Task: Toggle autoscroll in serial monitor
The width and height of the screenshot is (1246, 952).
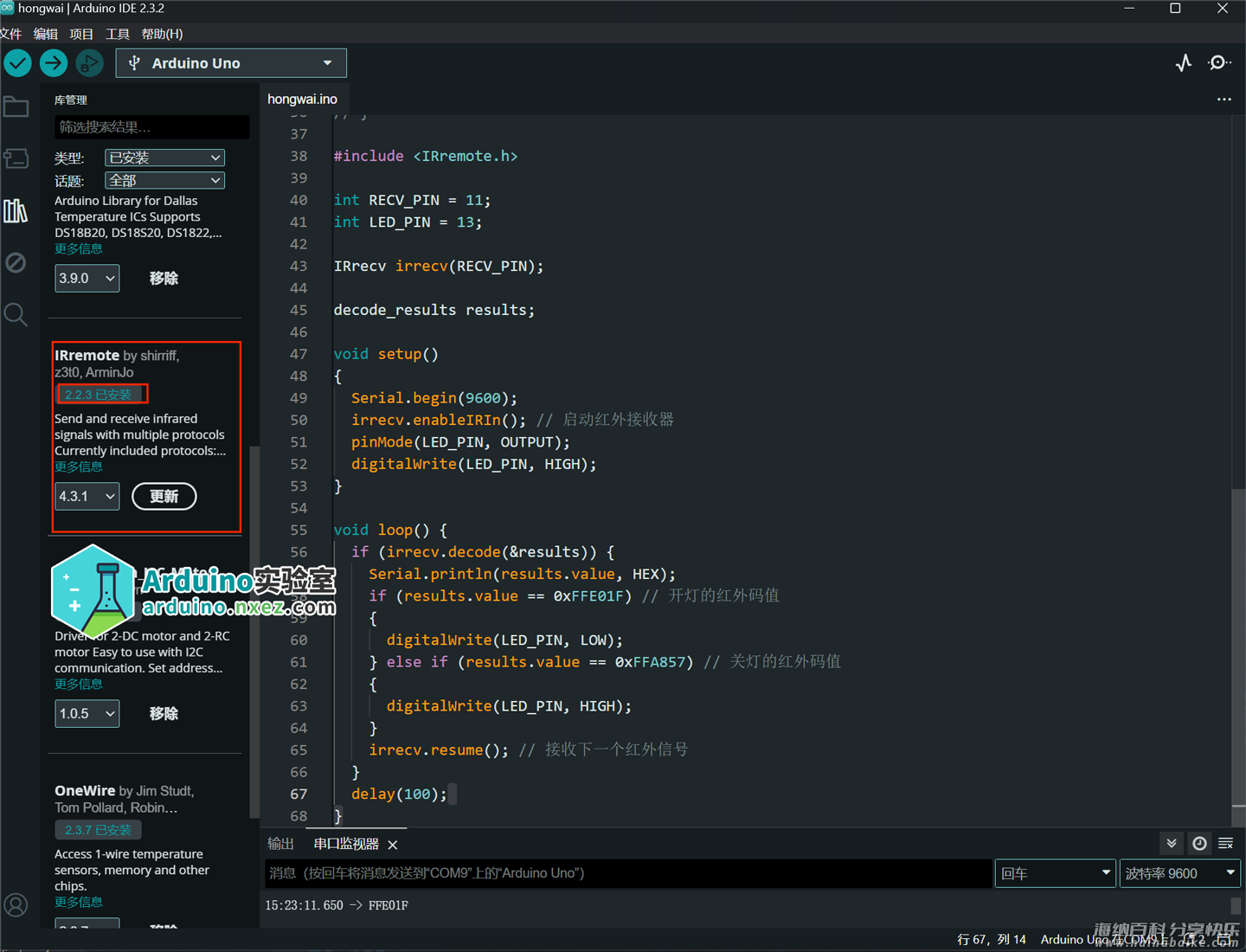Action: coord(1172,843)
